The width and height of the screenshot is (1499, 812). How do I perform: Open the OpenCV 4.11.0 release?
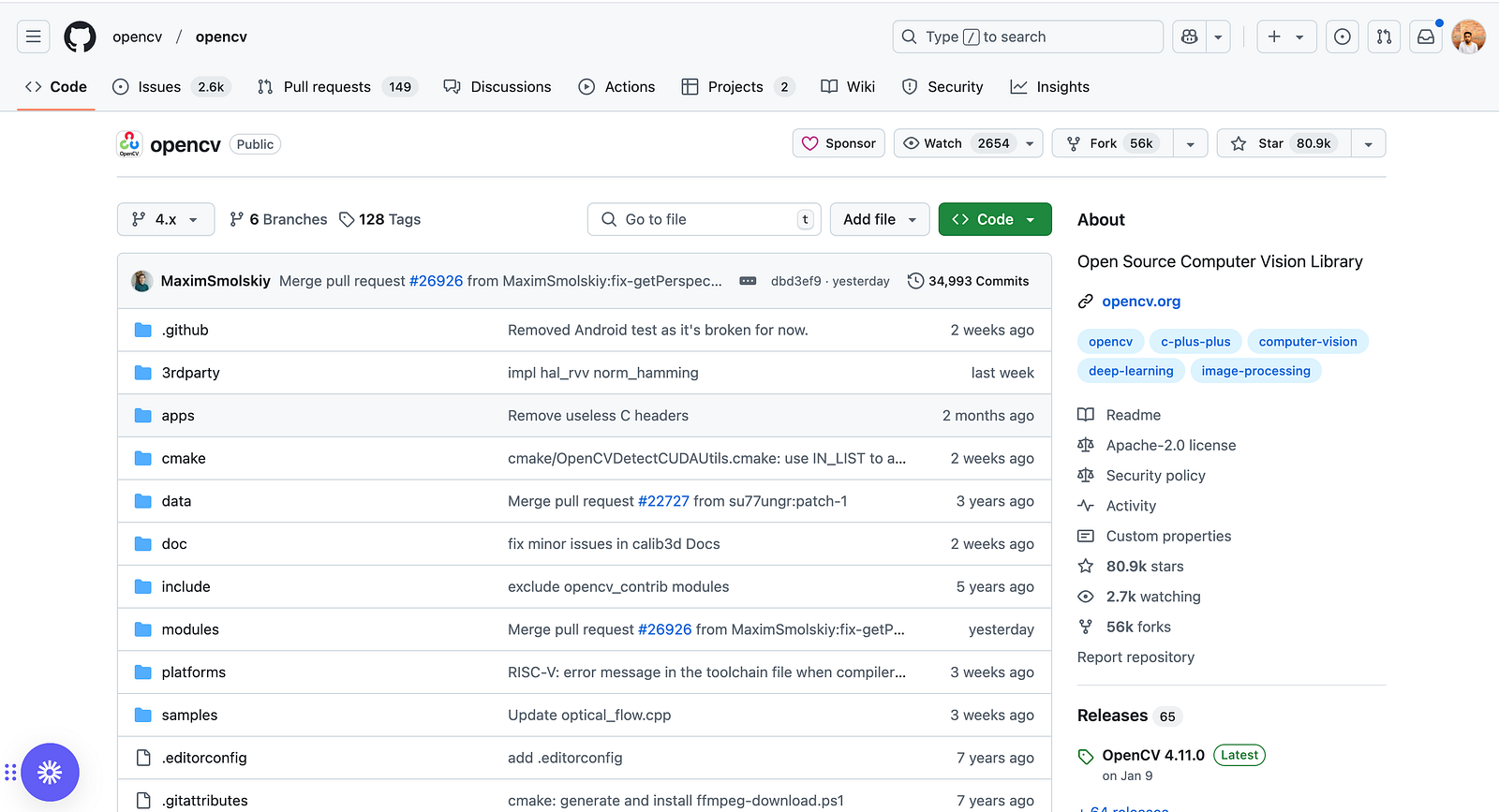(1153, 756)
